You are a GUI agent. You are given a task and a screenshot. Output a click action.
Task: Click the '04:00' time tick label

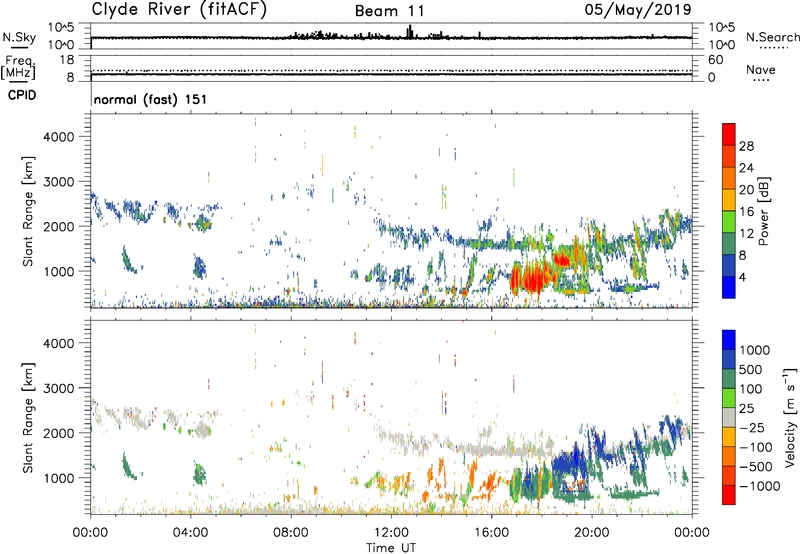[190, 533]
